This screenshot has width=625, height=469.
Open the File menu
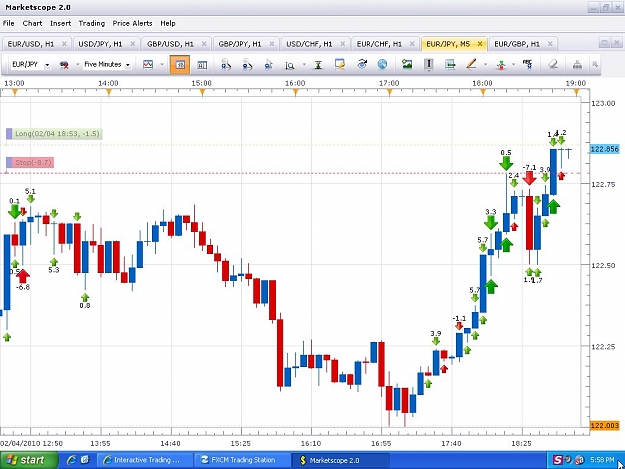(8, 23)
